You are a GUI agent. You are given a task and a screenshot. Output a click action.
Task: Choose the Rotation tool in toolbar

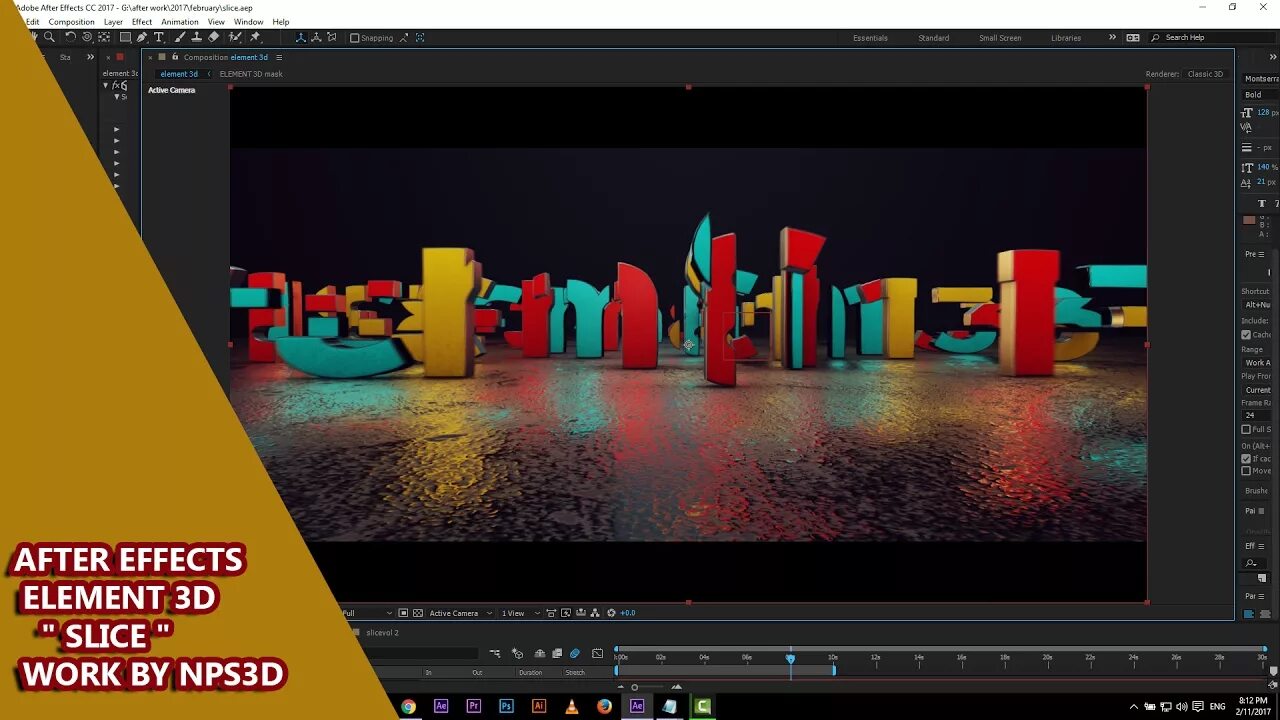click(x=70, y=37)
